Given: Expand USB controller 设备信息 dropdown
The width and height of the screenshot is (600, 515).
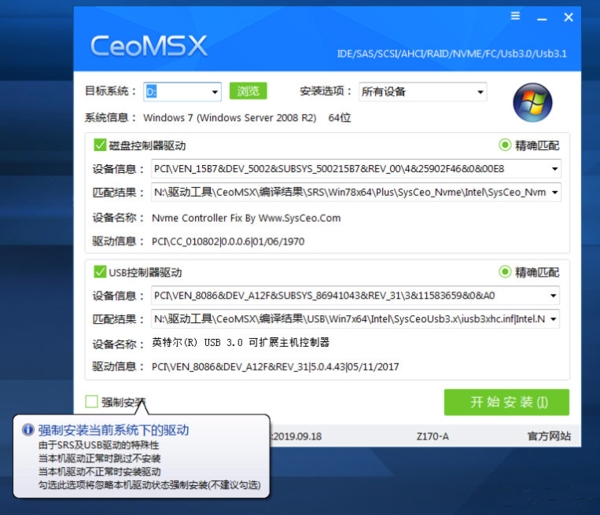Looking at the screenshot, I should [x=553, y=295].
